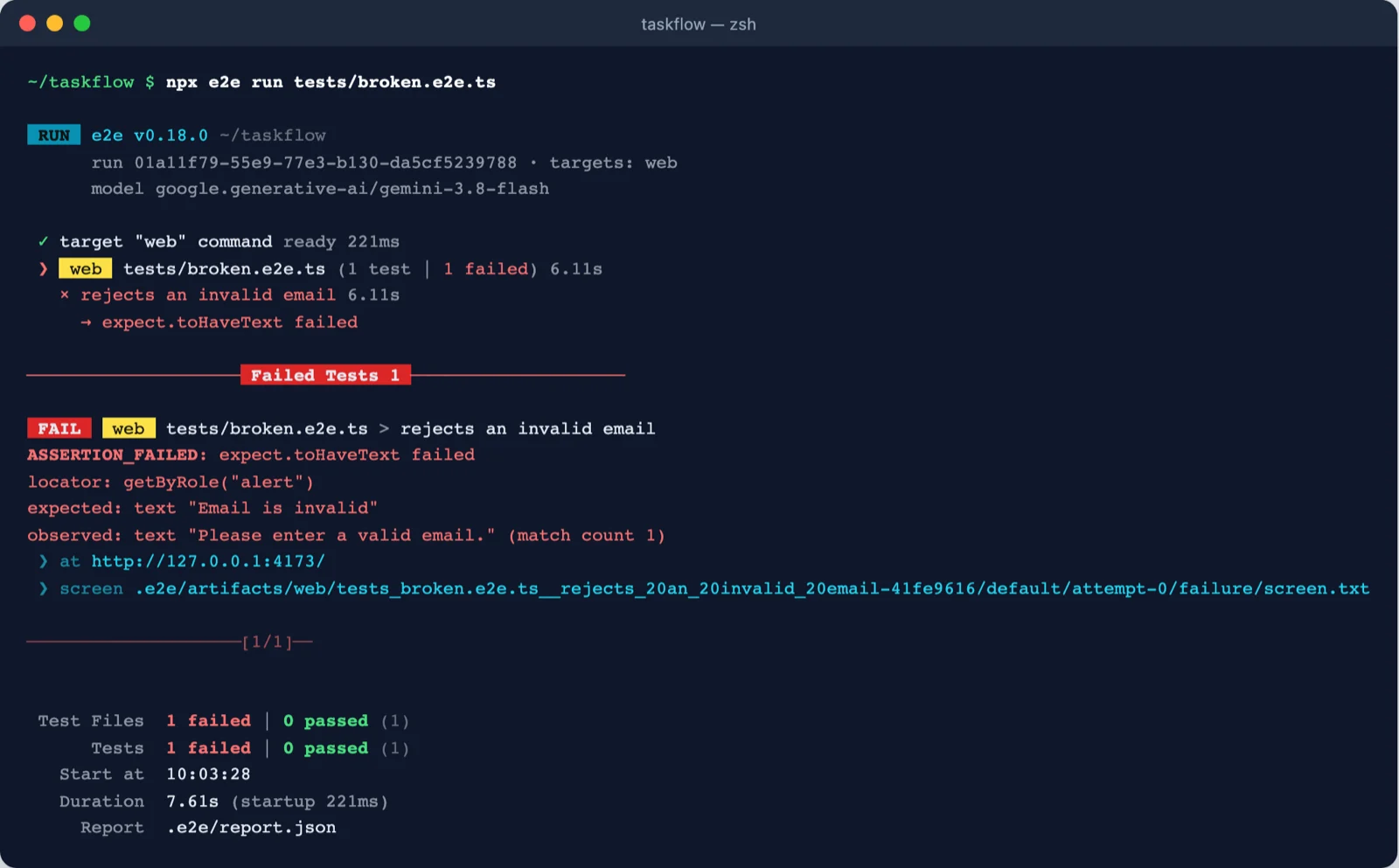
Task: Open the .e2e/report.json report path
Action: point(251,828)
